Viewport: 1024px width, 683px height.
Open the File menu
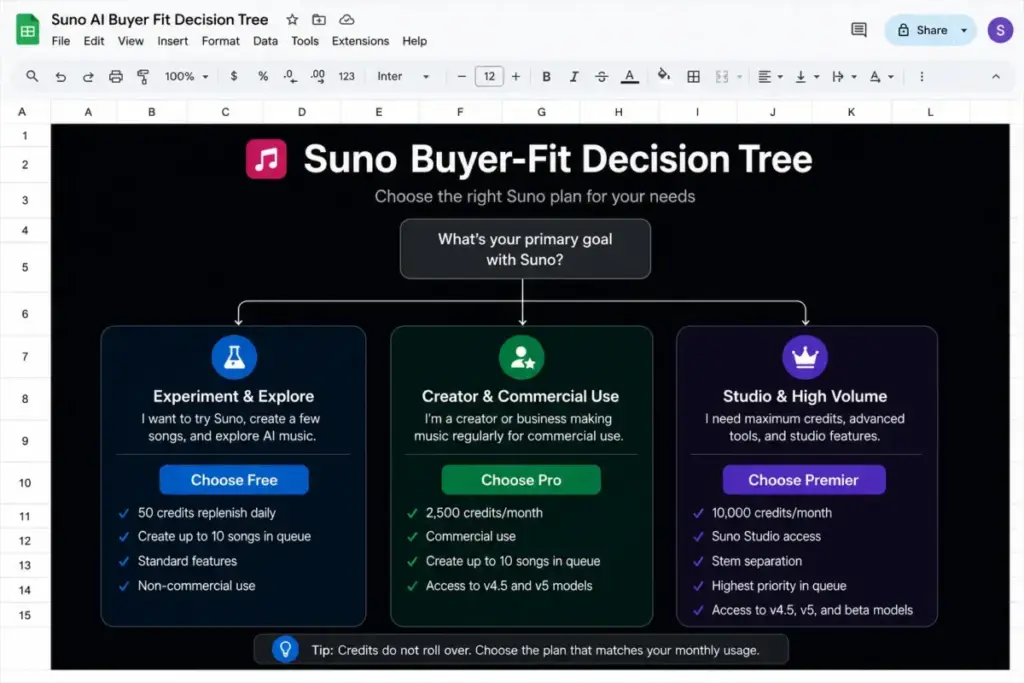click(x=61, y=41)
